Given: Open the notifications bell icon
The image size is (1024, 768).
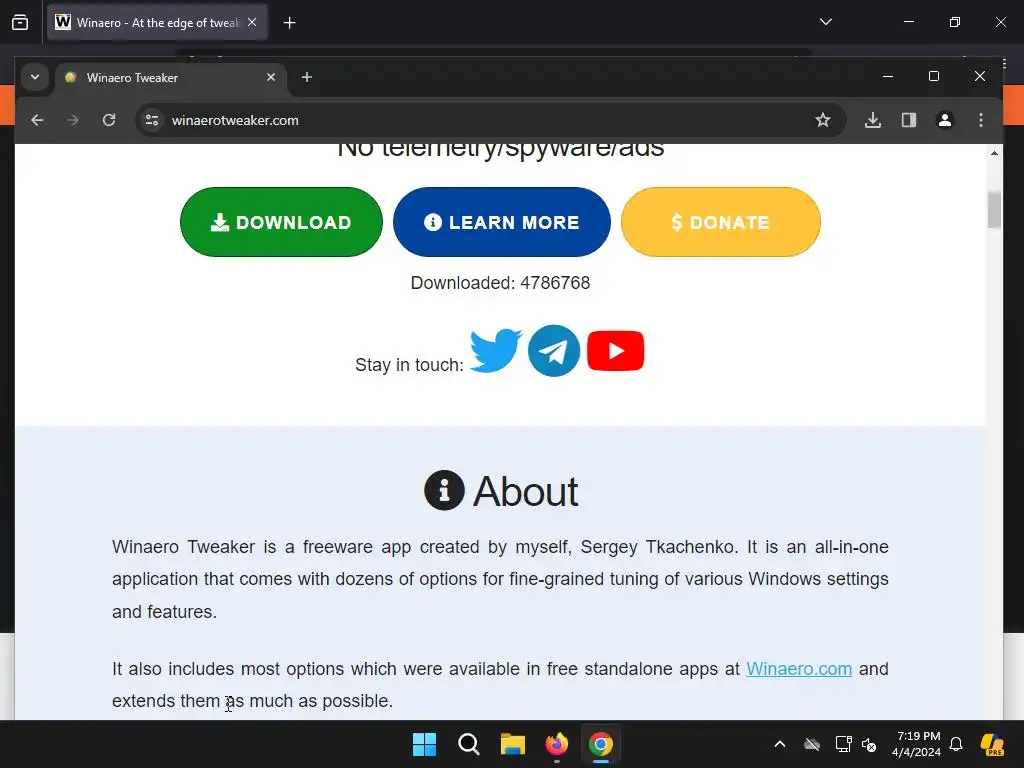Looking at the screenshot, I should [x=956, y=744].
